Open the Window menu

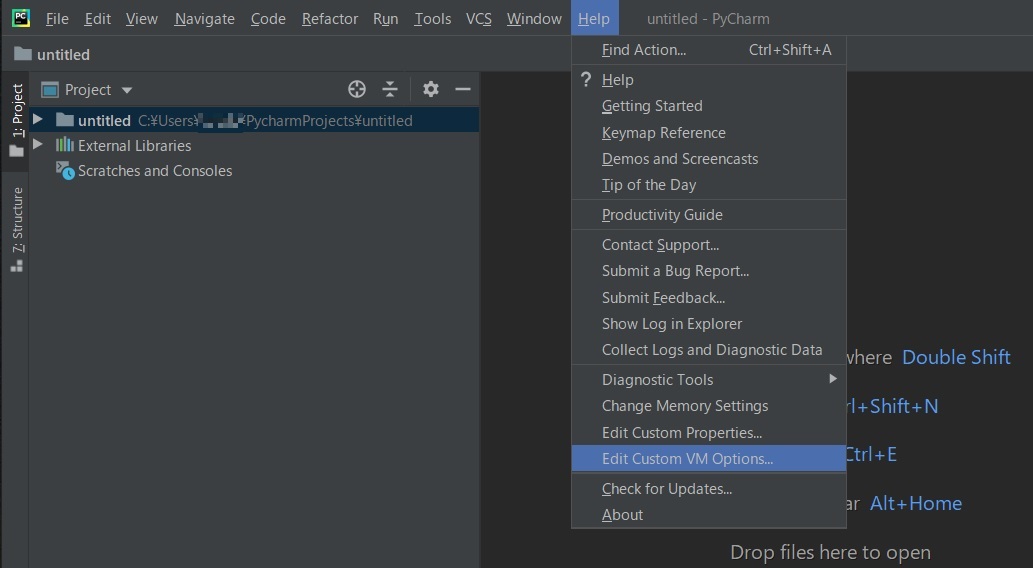(534, 18)
